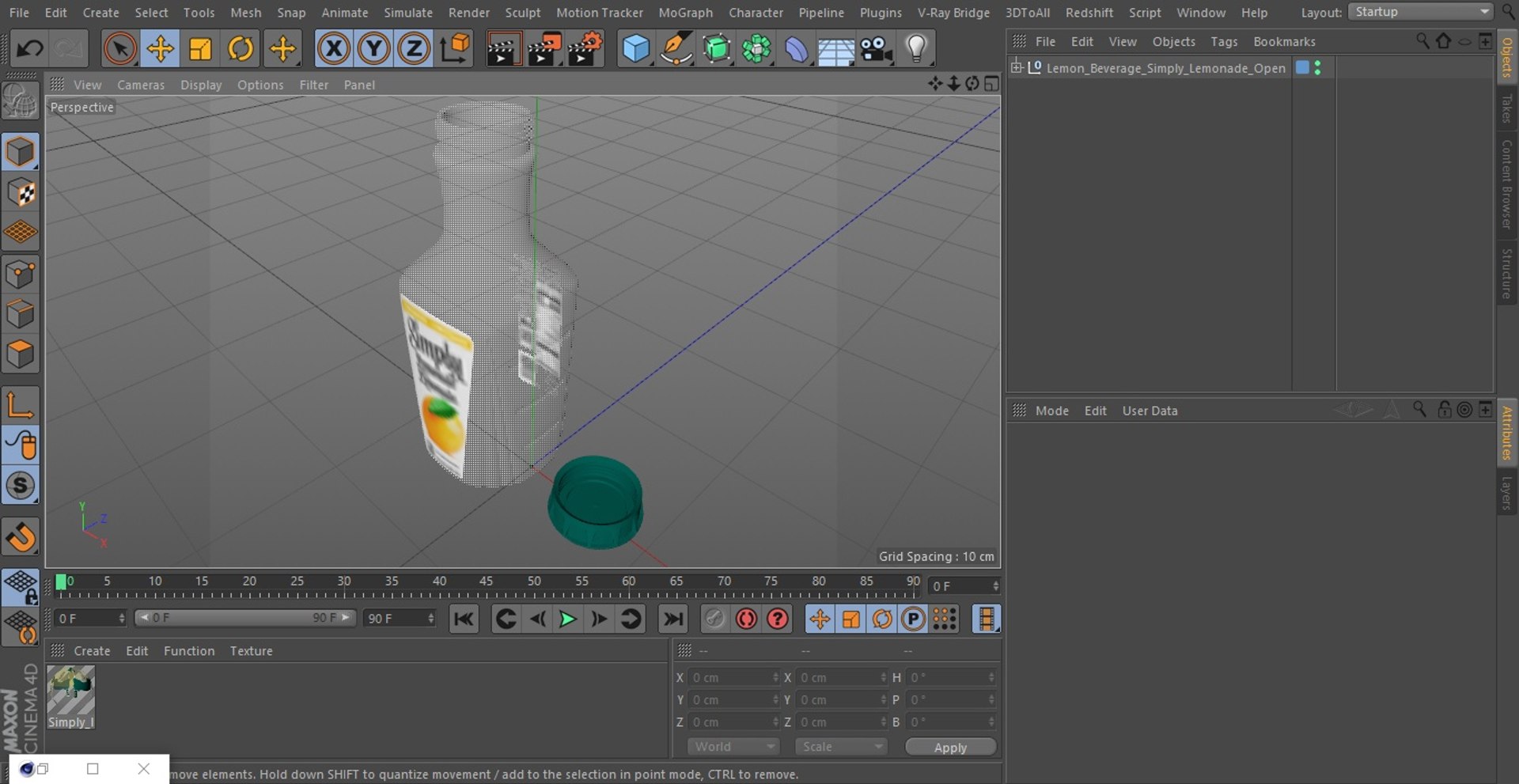Image resolution: width=1519 pixels, height=784 pixels.
Task: Open the MoGraph menu
Action: click(x=685, y=13)
